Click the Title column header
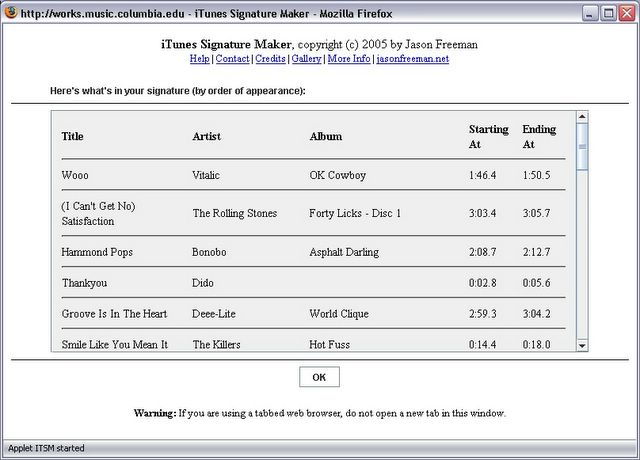The image size is (640, 460). coord(72,136)
